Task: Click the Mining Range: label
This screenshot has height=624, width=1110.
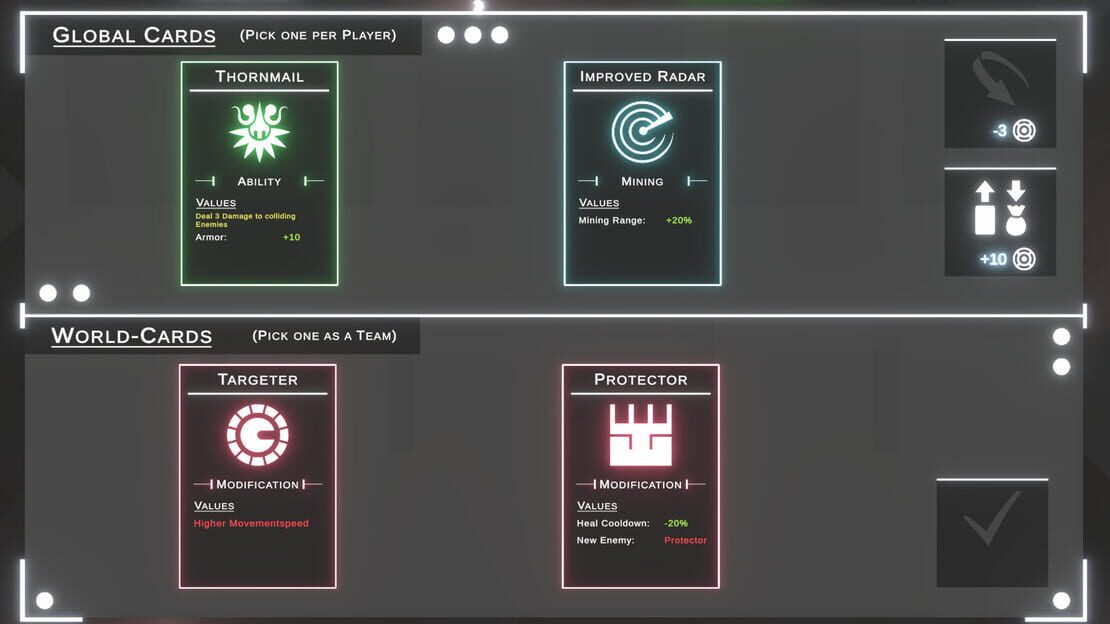Action: pos(612,220)
